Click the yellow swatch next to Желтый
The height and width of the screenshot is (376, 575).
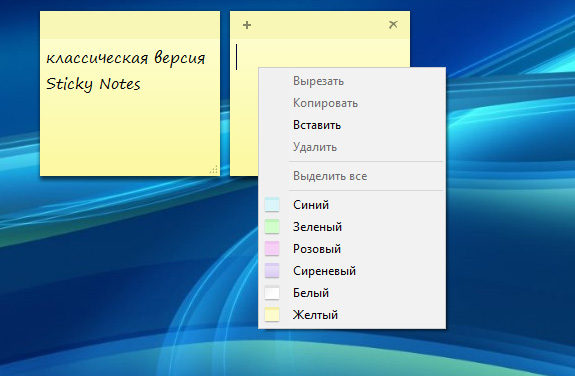pos(272,315)
